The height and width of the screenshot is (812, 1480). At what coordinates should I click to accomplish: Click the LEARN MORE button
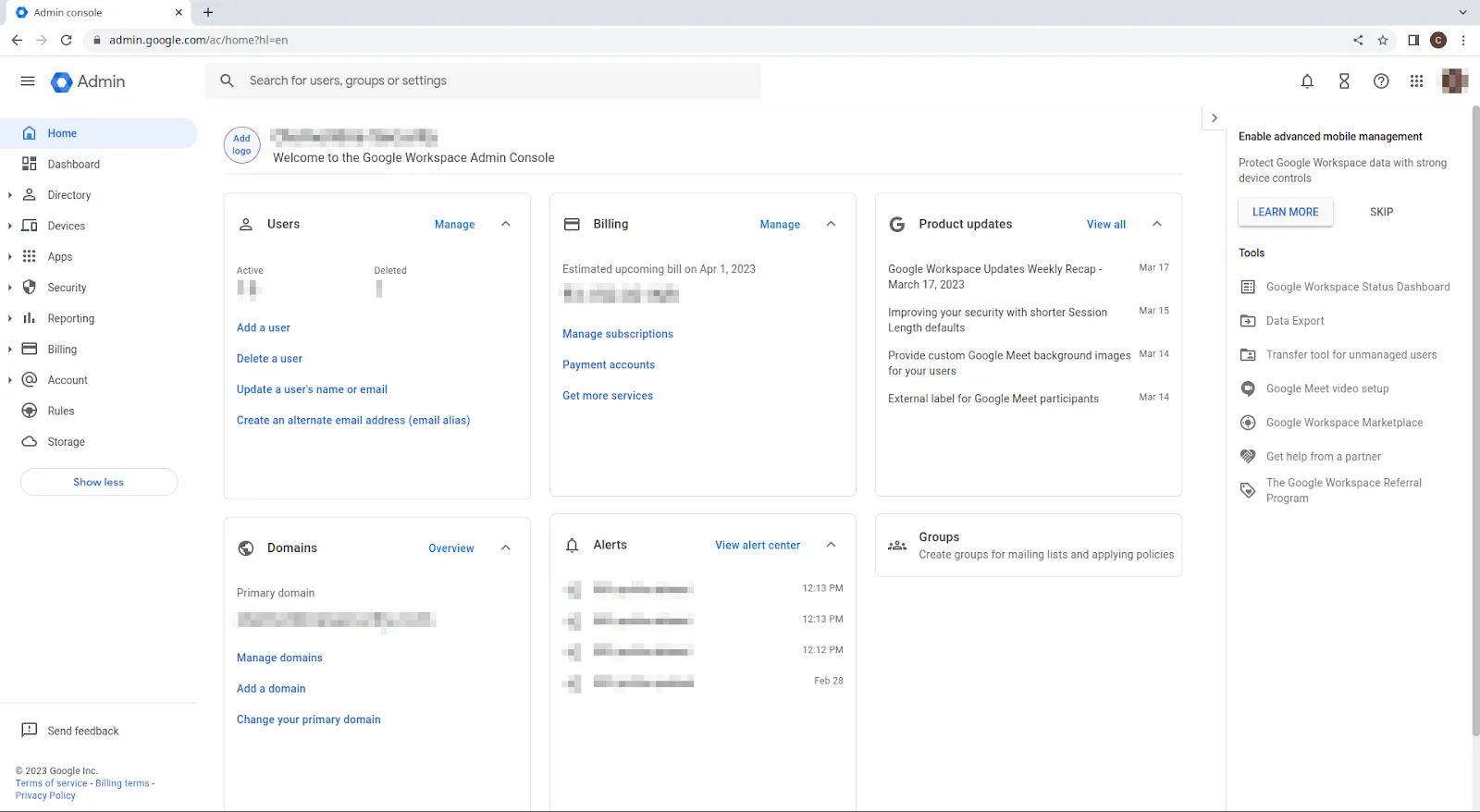click(1285, 212)
